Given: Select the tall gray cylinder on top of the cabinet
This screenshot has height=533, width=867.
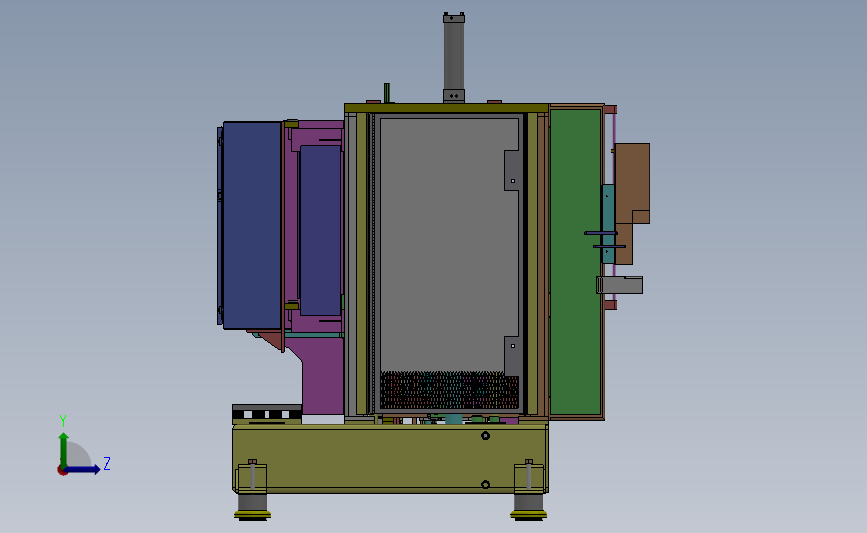Looking at the screenshot, I should click(453, 55).
